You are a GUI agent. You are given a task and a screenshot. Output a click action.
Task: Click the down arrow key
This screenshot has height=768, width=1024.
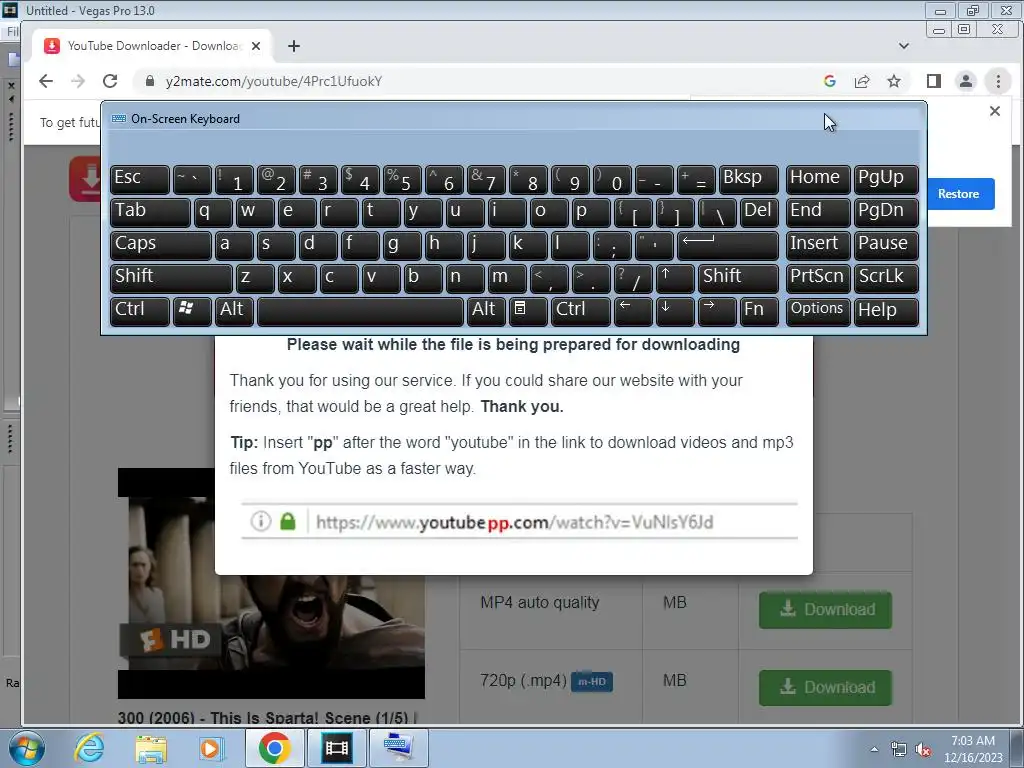coord(675,311)
